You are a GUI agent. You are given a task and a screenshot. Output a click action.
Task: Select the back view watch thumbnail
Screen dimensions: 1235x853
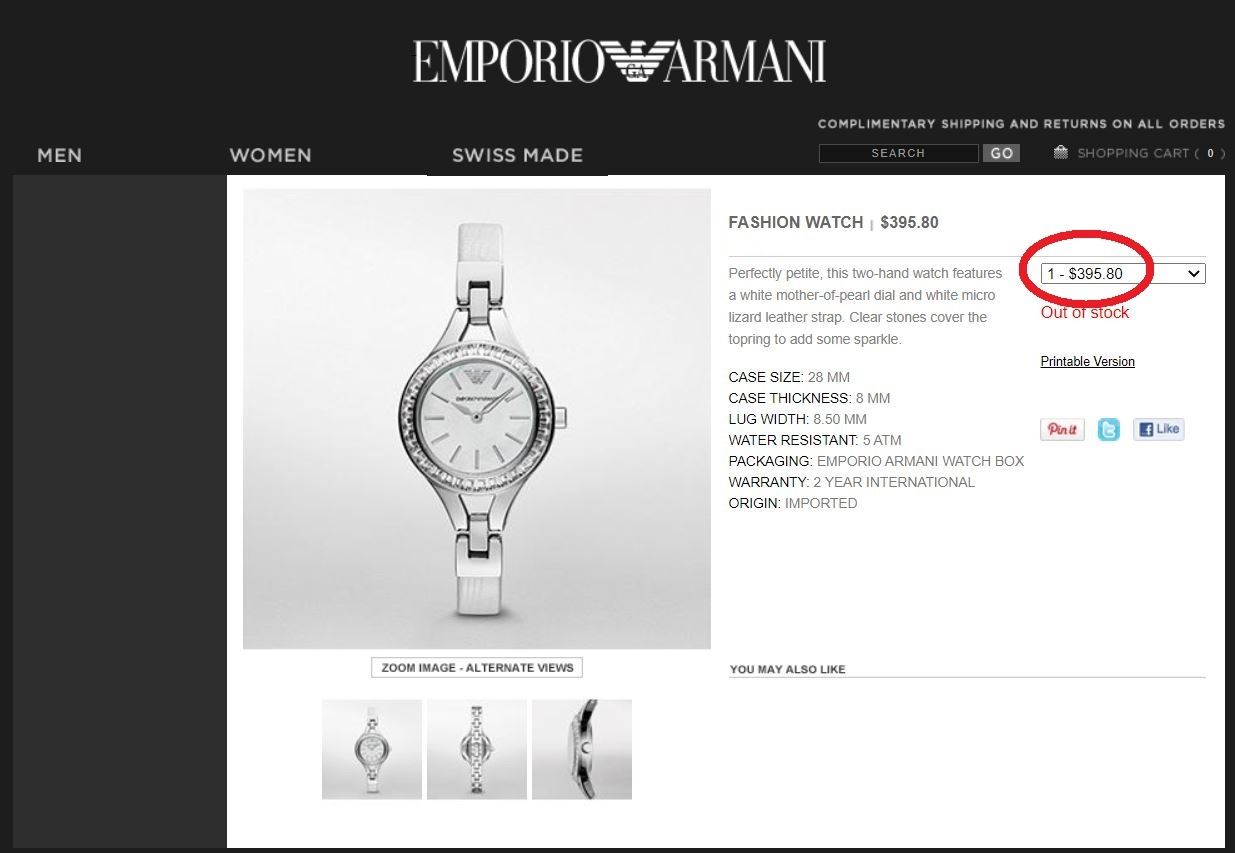(x=477, y=749)
